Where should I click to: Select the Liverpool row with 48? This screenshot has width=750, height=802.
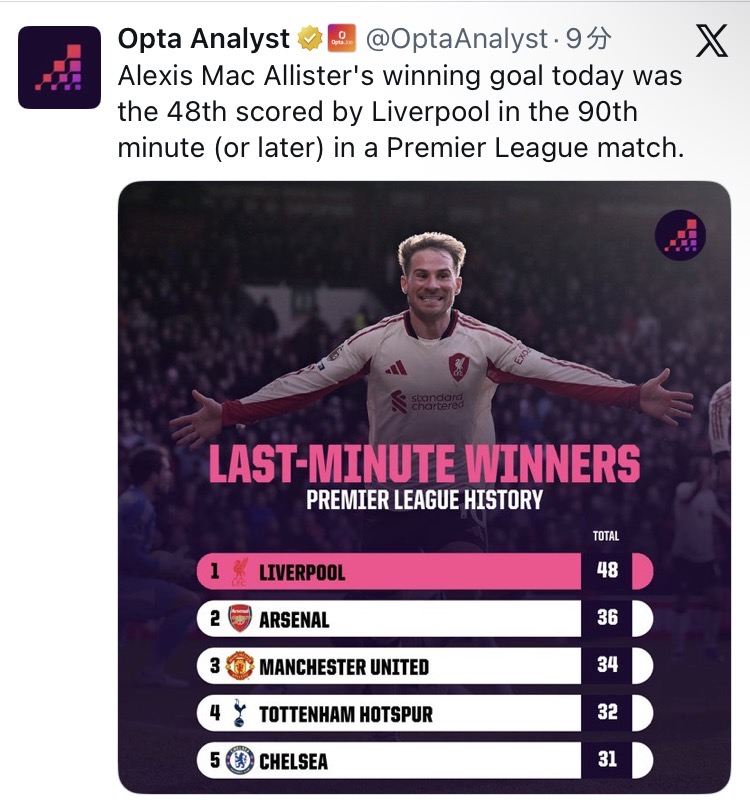pyautogui.click(x=420, y=572)
